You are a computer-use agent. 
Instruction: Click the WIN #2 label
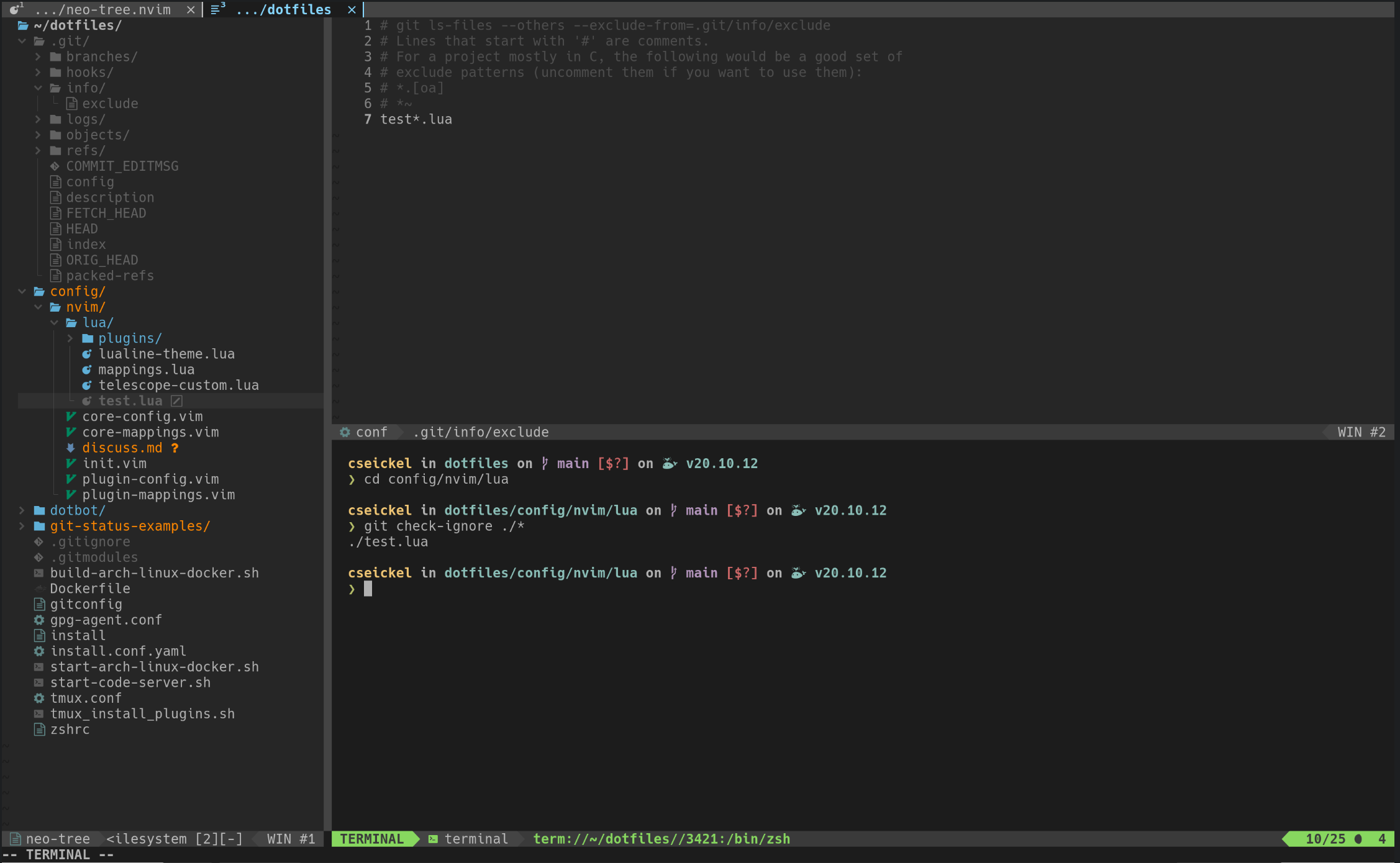(1358, 431)
